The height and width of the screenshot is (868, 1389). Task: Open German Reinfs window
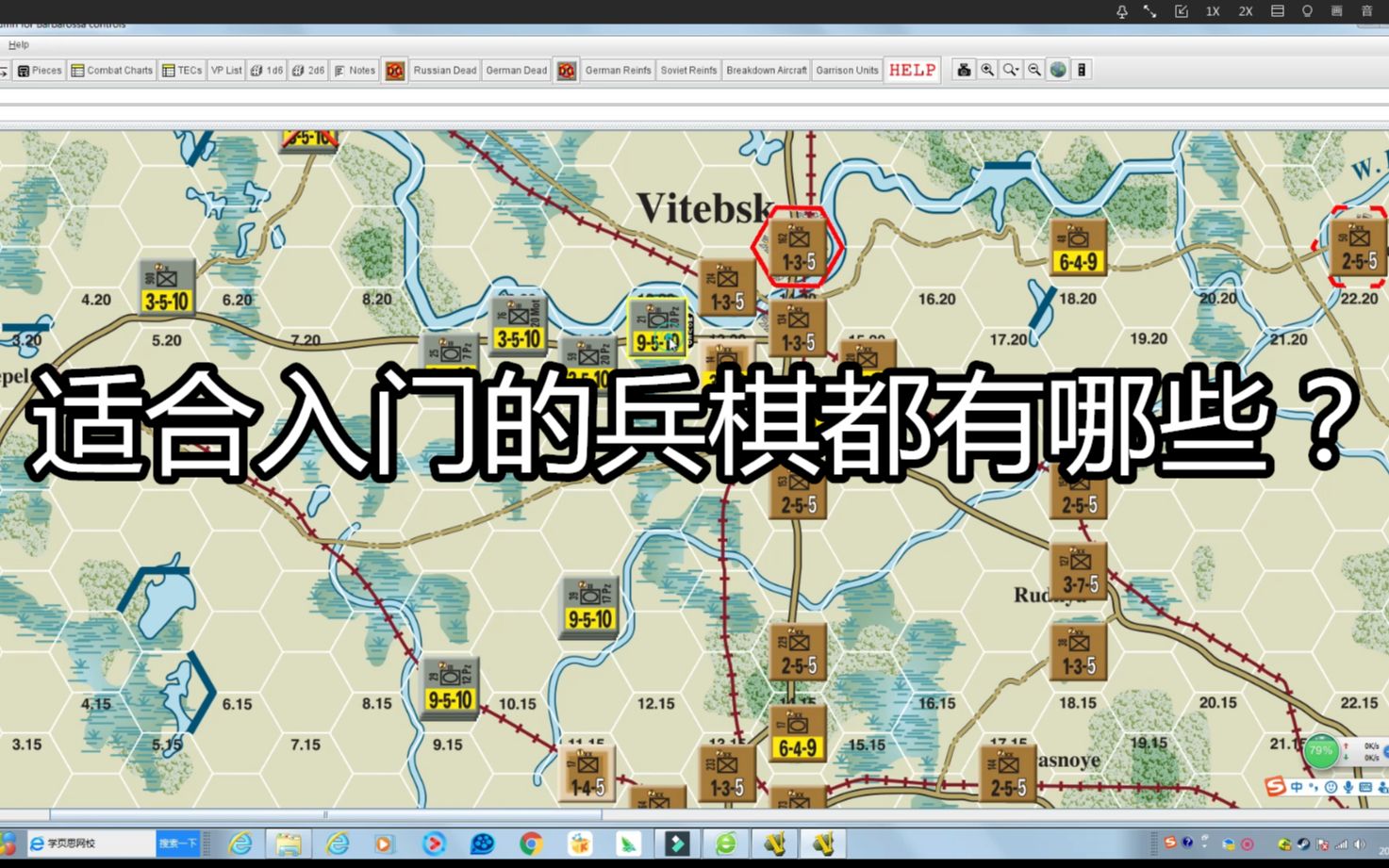(618, 71)
